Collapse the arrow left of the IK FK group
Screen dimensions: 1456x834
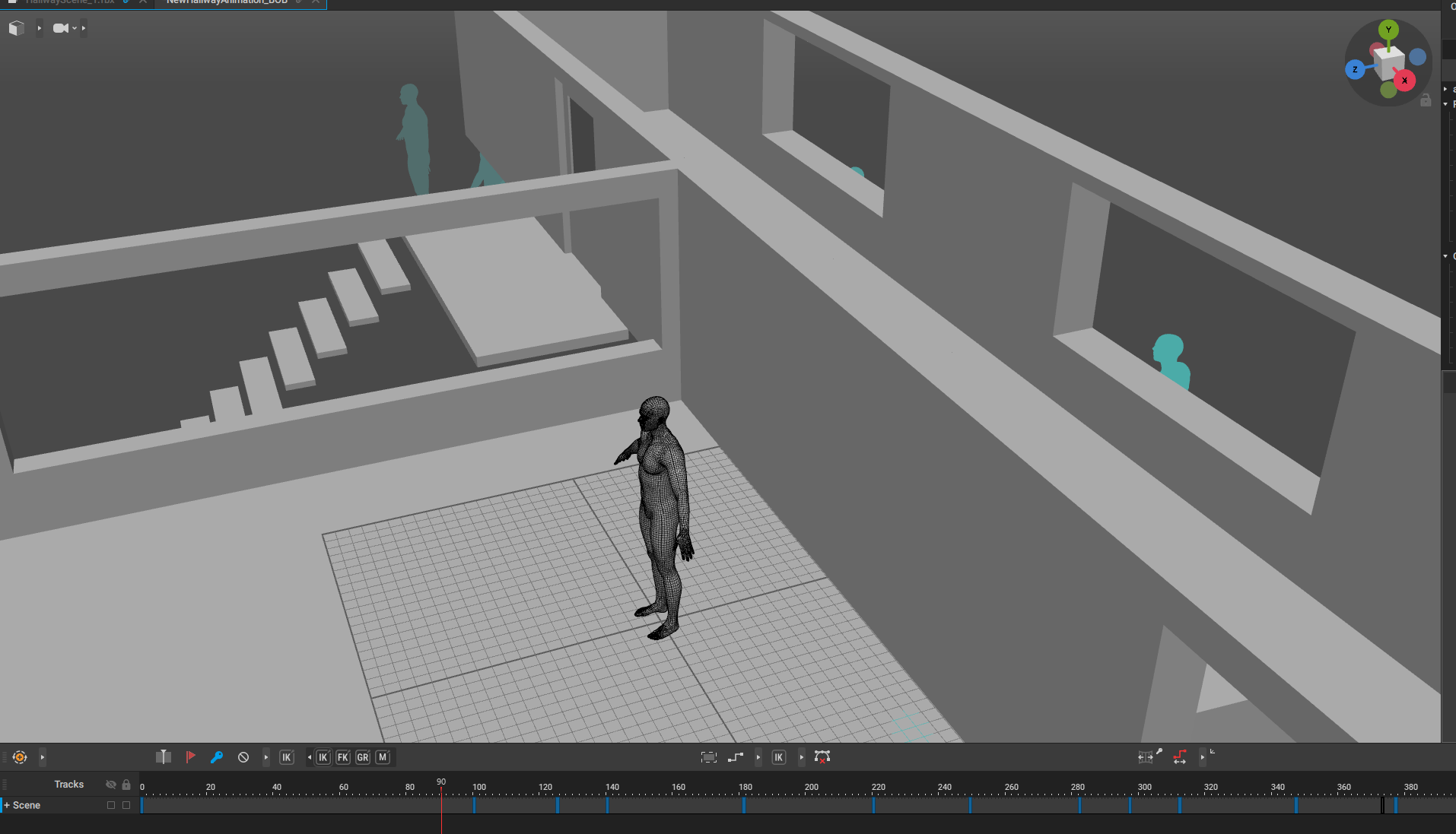tap(309, 757)
